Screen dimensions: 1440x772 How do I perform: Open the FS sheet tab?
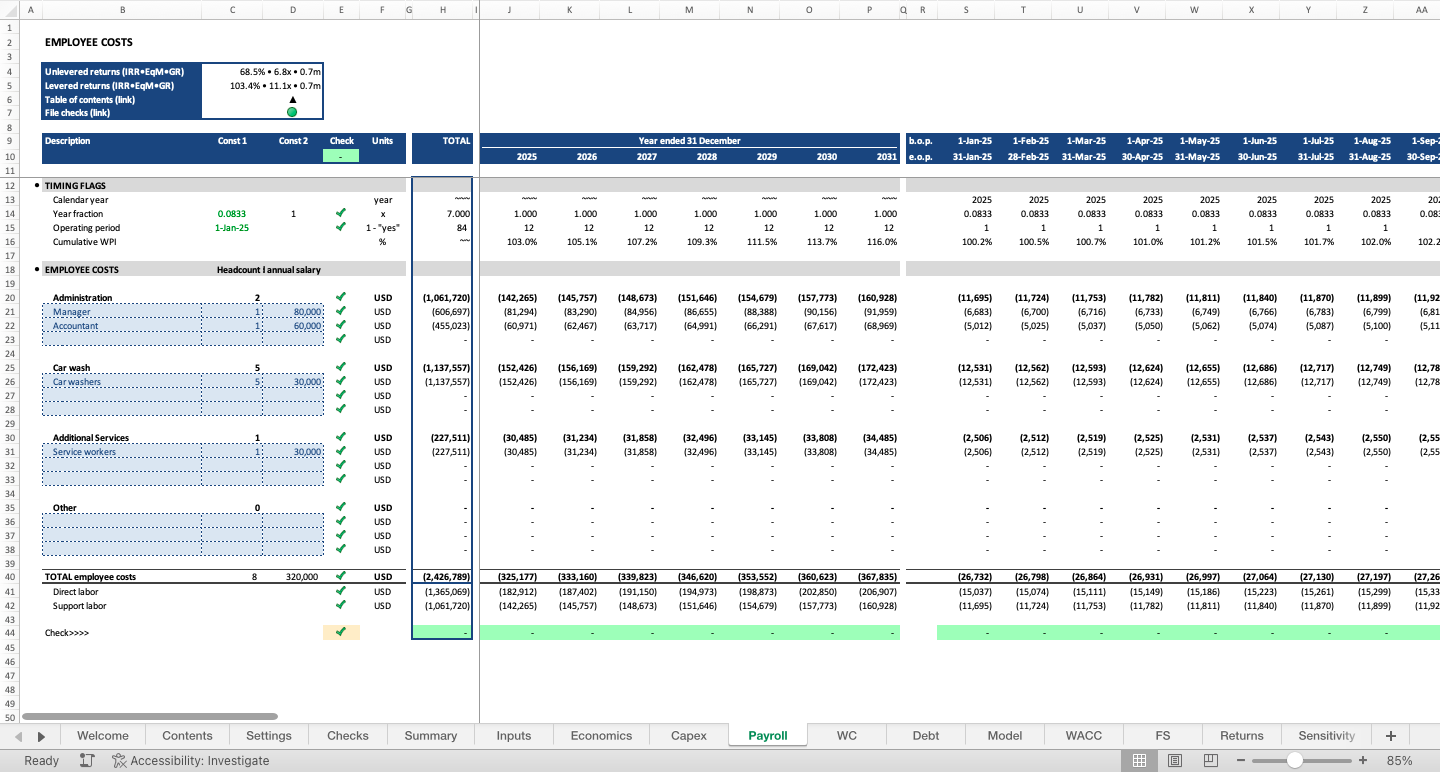[1163, 736]
